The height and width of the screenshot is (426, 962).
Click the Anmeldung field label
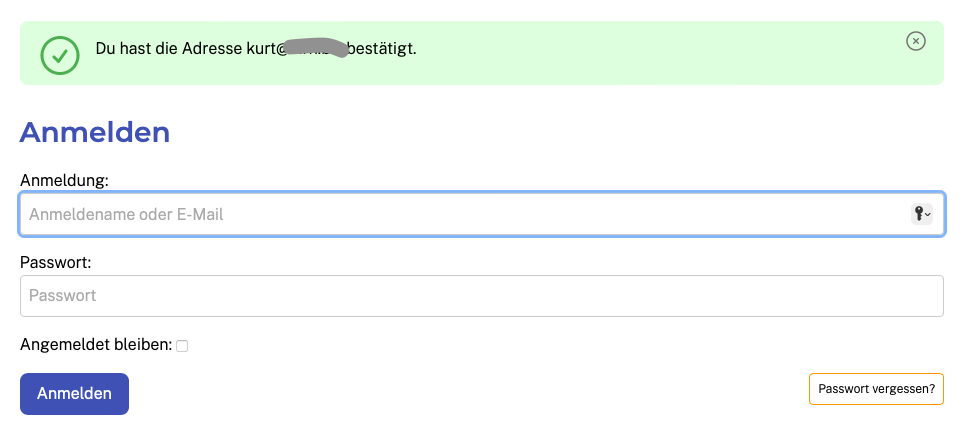pyautogui.click(x=64, y=179)
